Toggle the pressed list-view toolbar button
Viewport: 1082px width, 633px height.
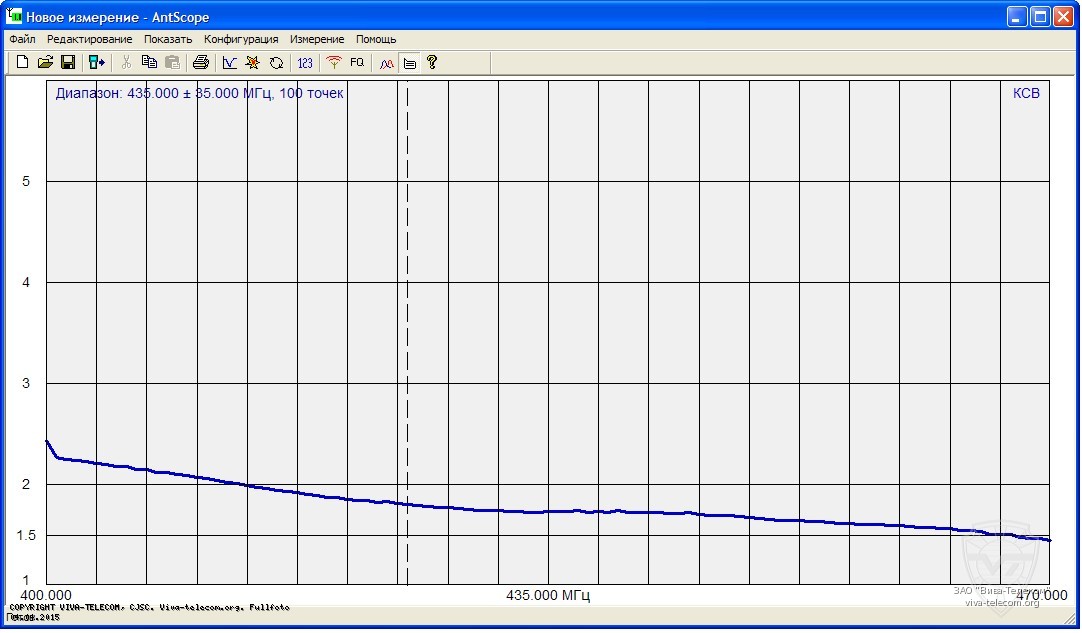(x=410, y=63)
